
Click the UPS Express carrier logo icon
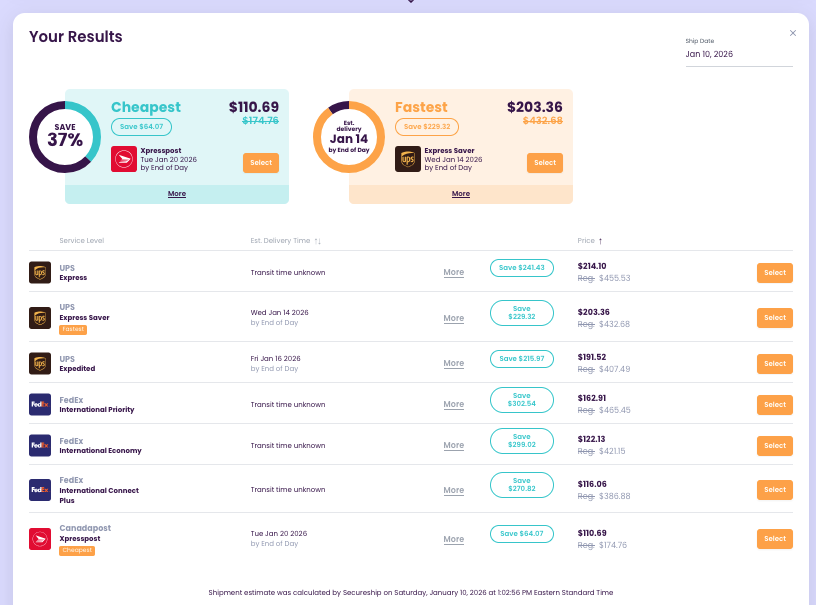coord(40,272)
